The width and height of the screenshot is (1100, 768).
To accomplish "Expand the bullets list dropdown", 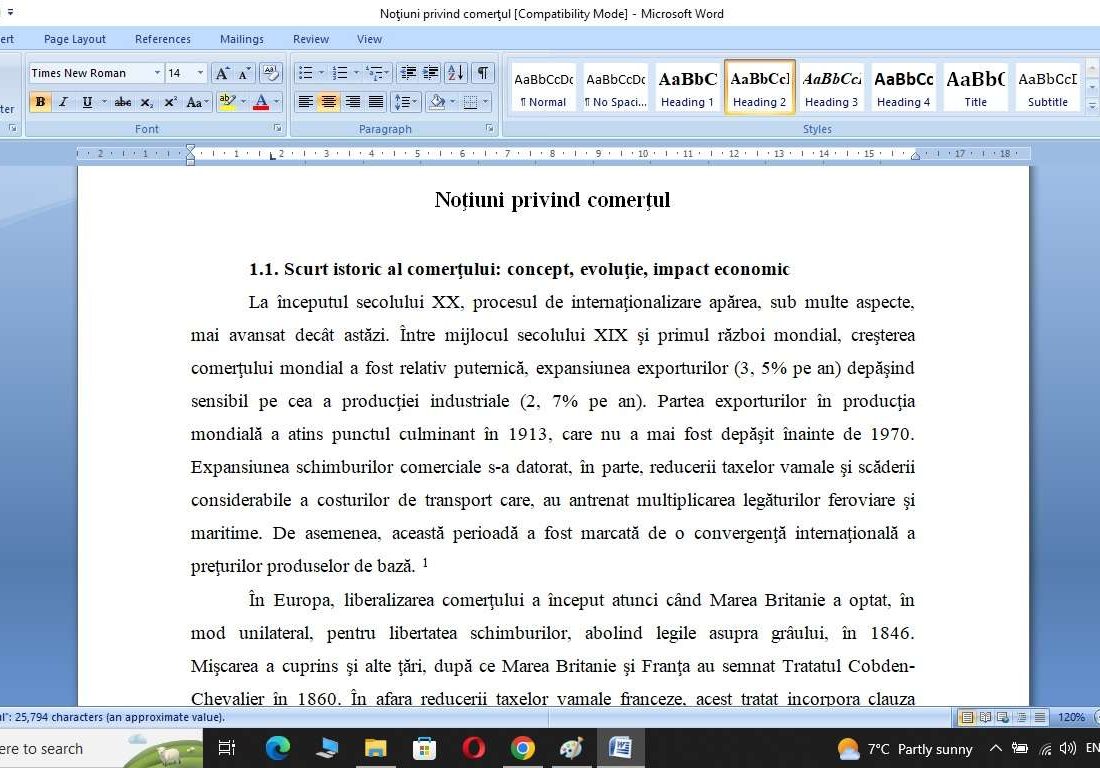I will click(320, 72).
